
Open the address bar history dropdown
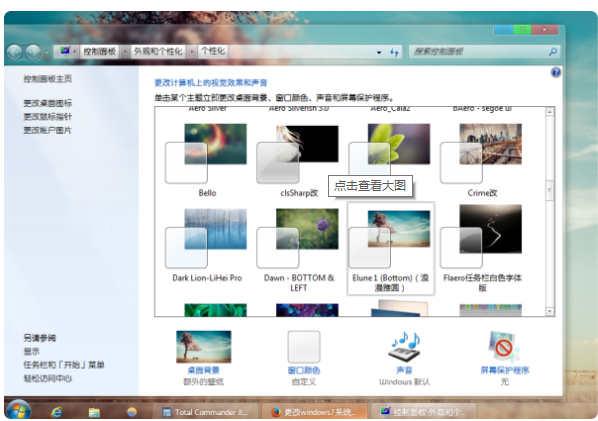(x=379, y=52)
